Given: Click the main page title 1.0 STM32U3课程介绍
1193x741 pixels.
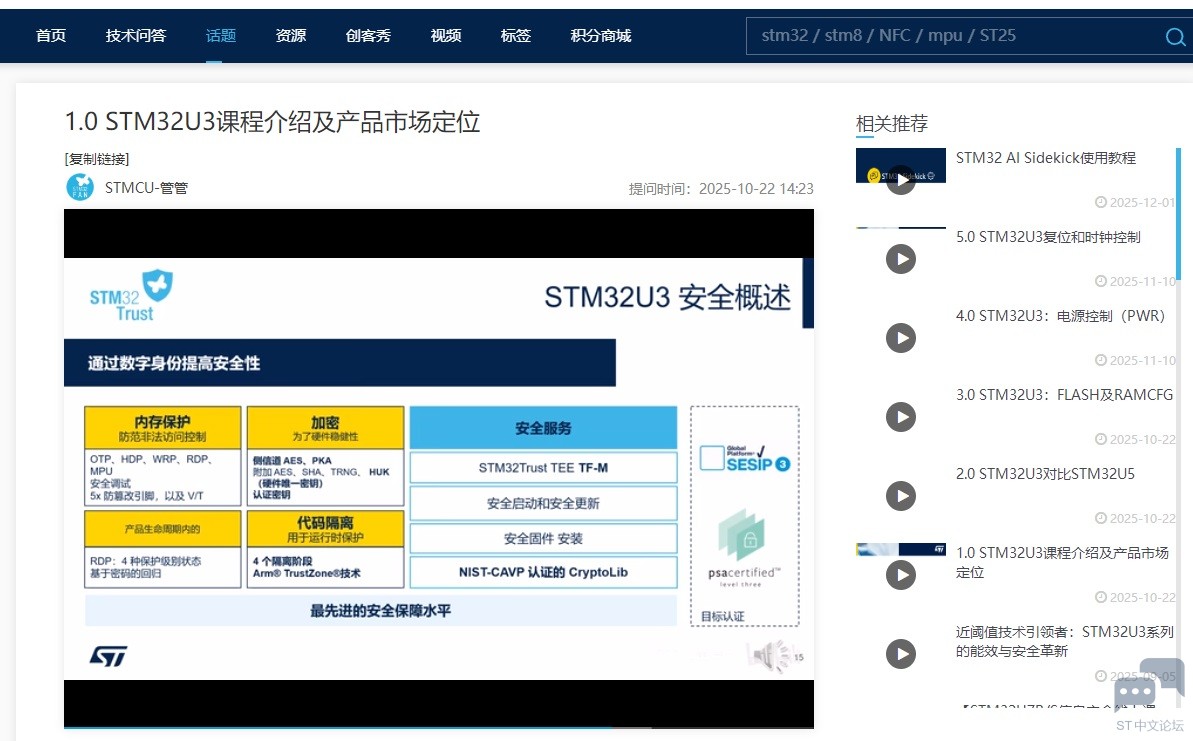Looking at the screenshot, I should (272, 122).
